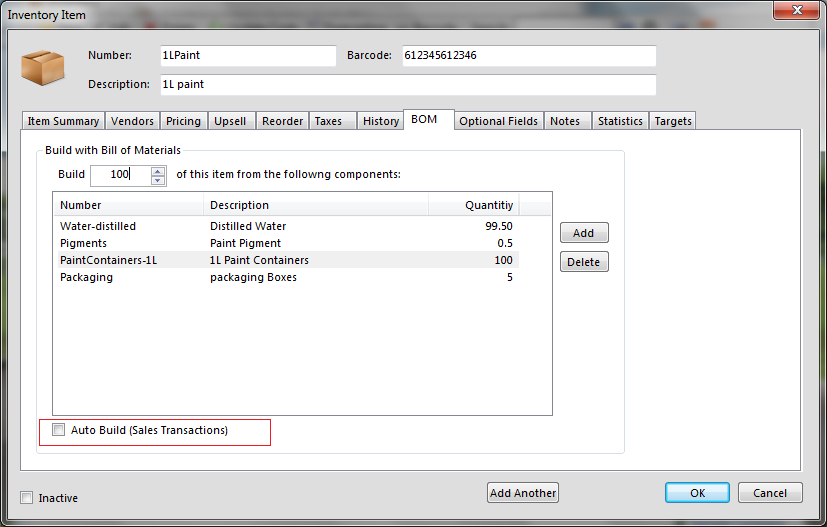Decrease build quantity with down arrow

point(158,180)
